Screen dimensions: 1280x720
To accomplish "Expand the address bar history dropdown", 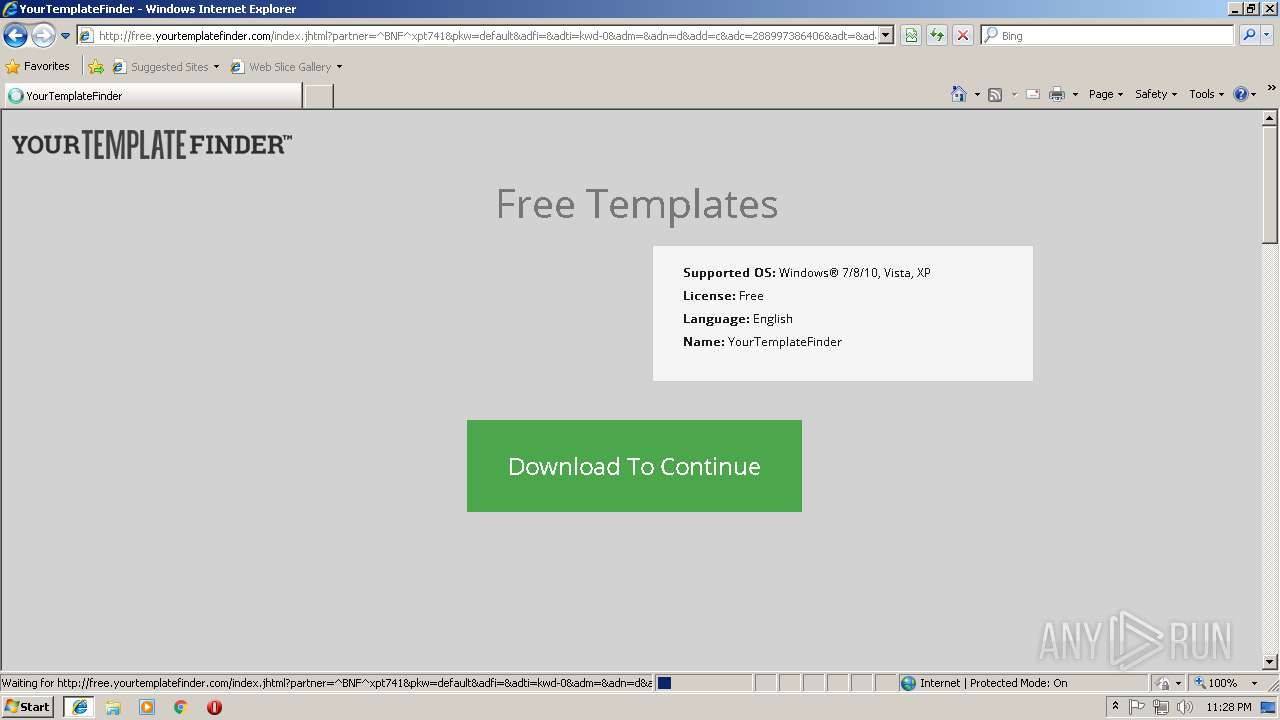I will click(885, 36).
